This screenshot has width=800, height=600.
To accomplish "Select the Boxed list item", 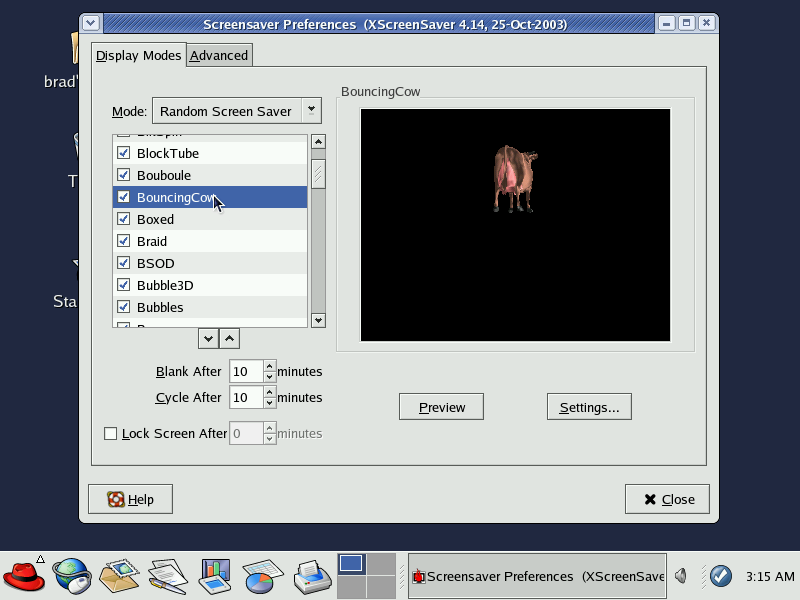I will click(210, 219).
